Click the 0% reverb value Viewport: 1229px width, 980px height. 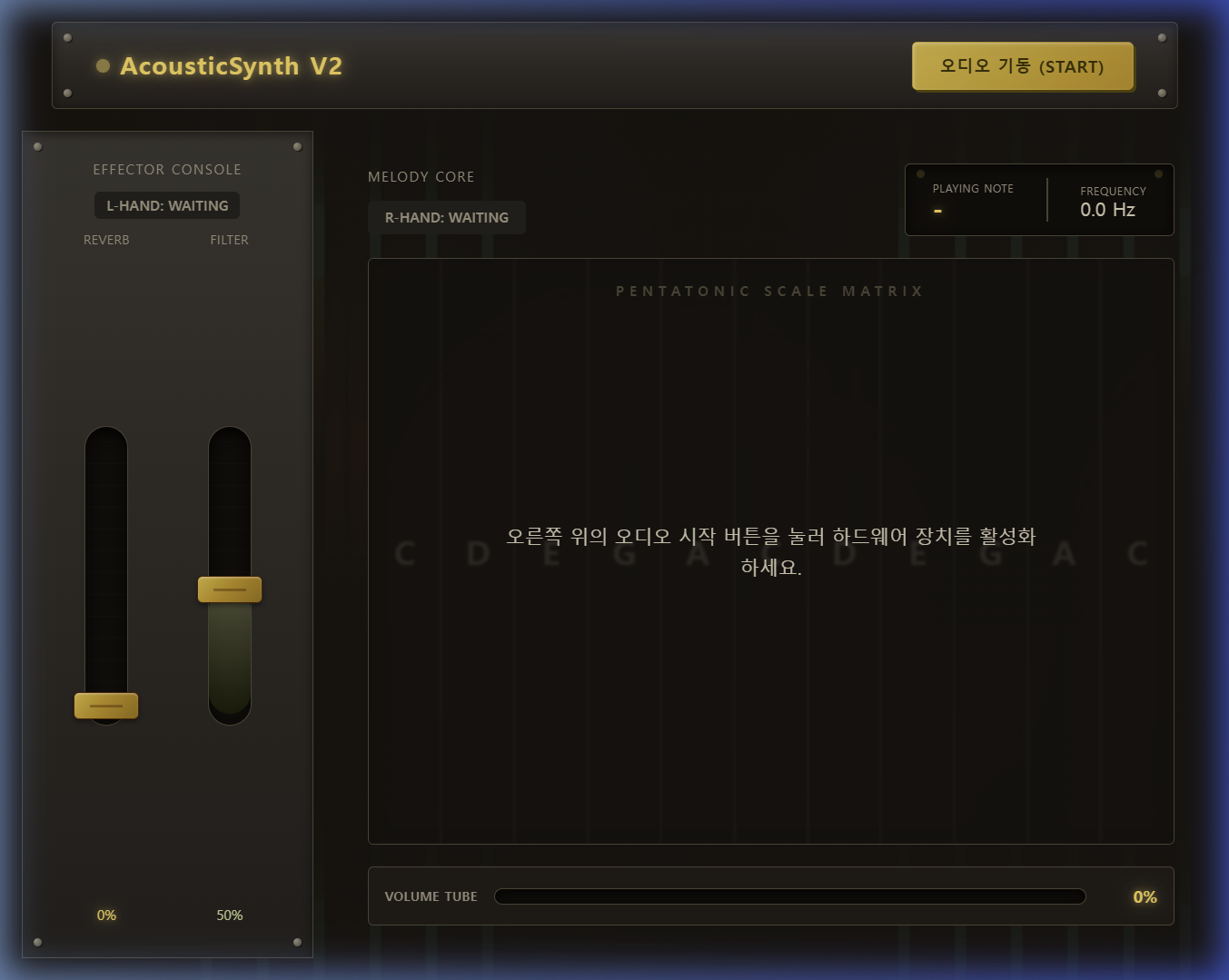tap(106, 916)
